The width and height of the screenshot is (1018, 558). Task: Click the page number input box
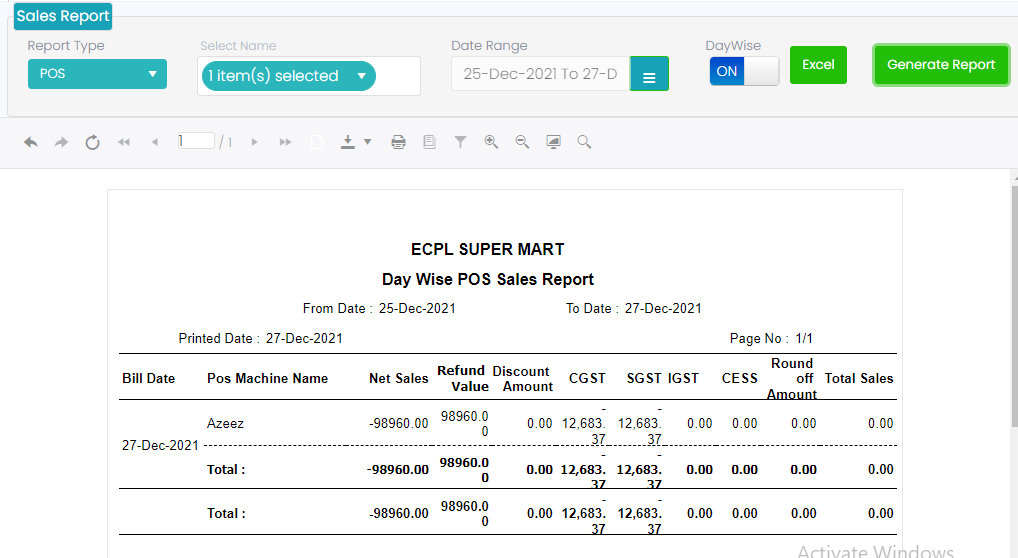click(196, 142)
